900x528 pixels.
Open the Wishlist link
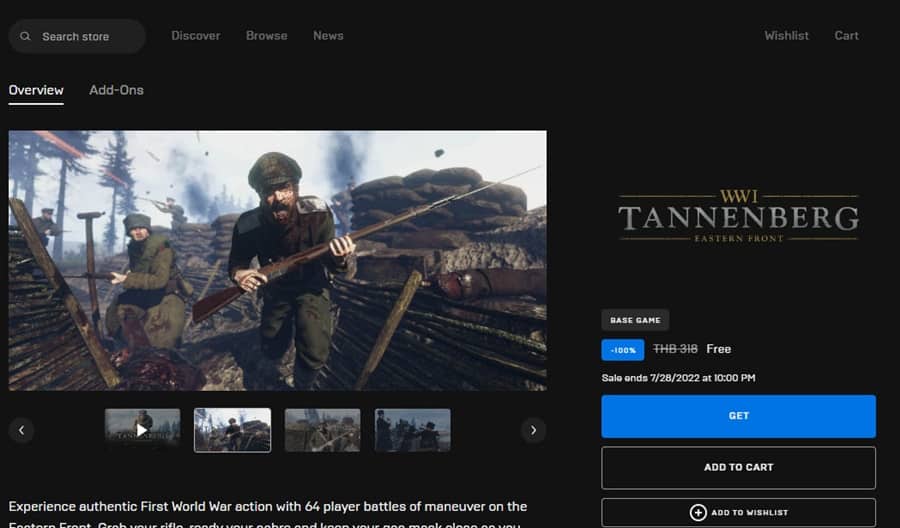coord(786,36)
